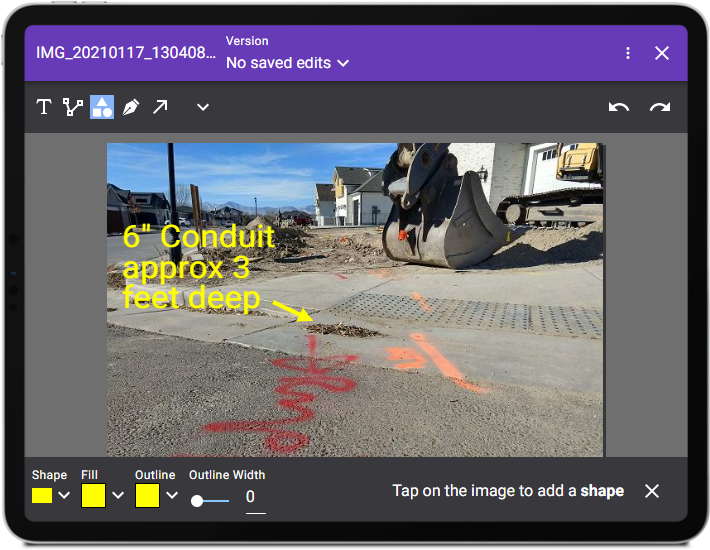Select the polyline path tool
The height and width of the screenshot is (550, 710).
[x=73, y=107]
